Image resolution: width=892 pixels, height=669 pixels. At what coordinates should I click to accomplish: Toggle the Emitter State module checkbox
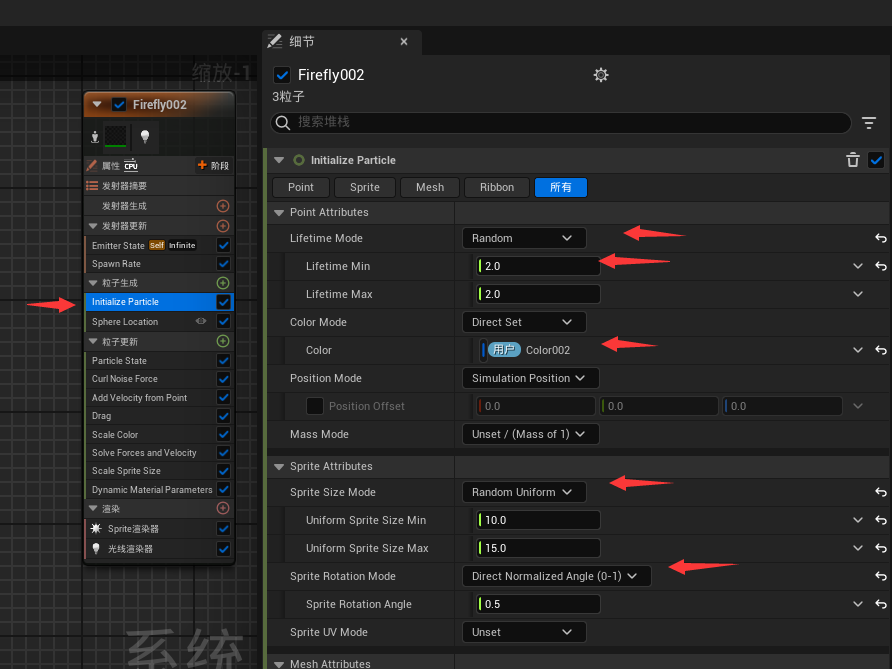(x=224, y=245)
